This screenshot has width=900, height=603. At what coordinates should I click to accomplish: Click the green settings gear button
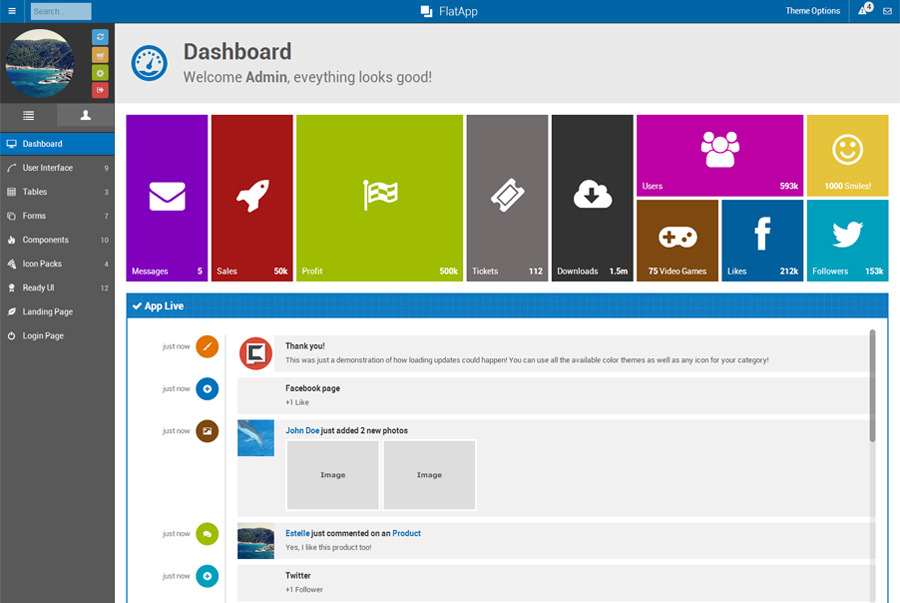[100, 73]
